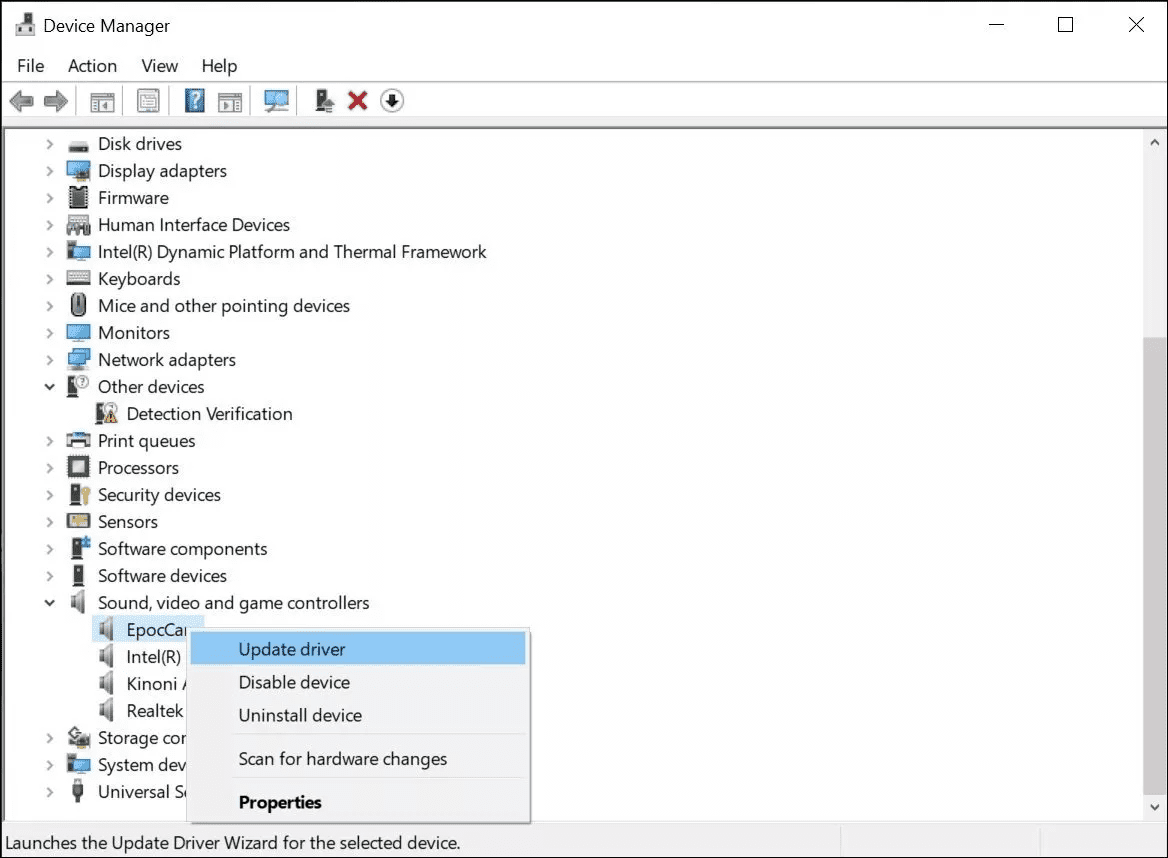Collapse the Other devices category
The image size is (1168, 858).
50,387
